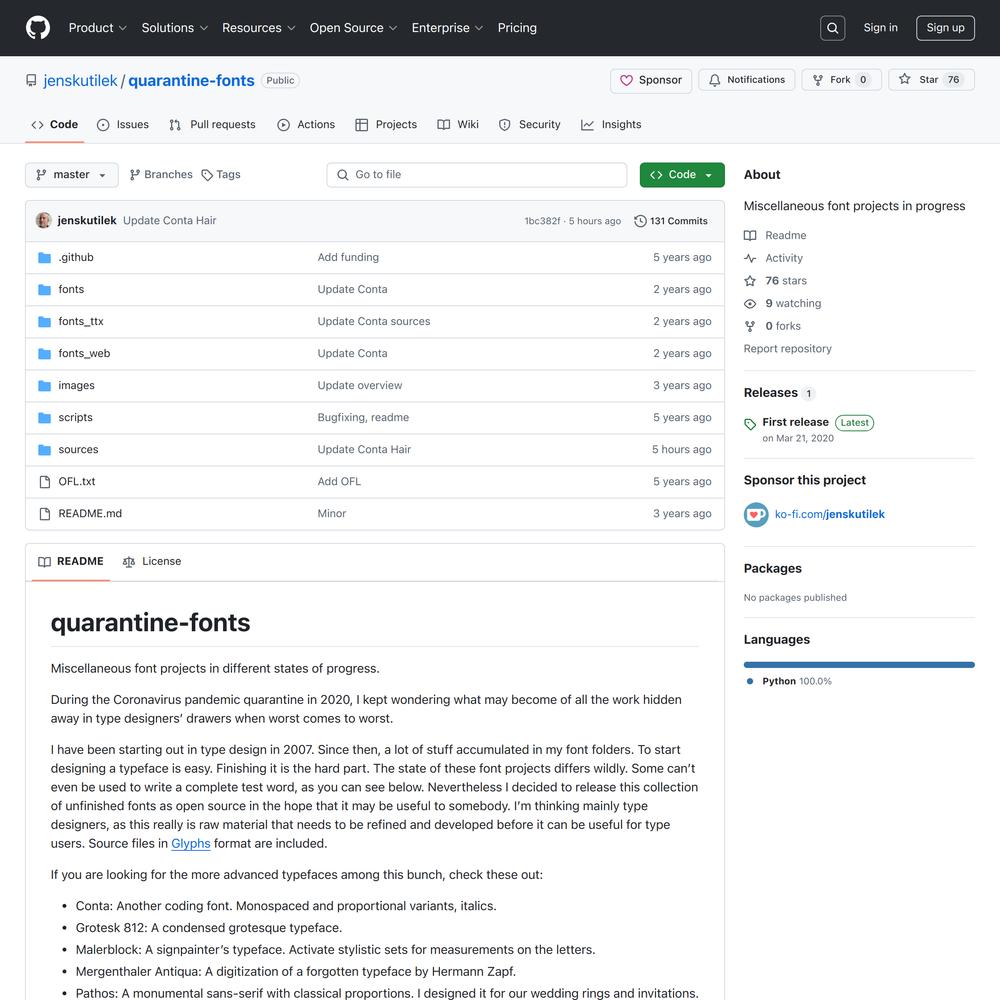Open the Pricing page
1000x1000 pixels.
[x=517, y=28]
